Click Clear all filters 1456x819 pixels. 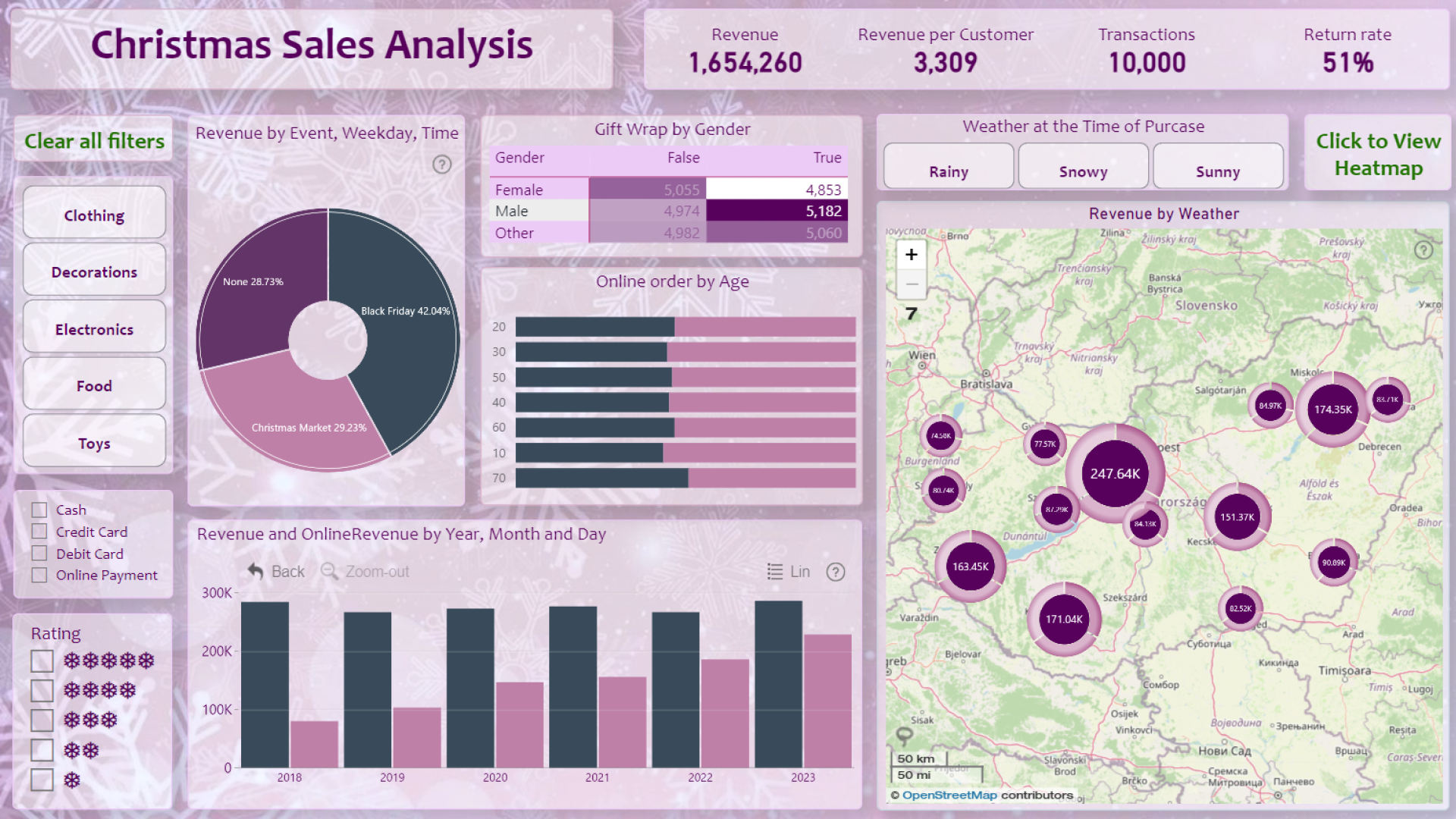pyautogui.click(x=94, y=141)
